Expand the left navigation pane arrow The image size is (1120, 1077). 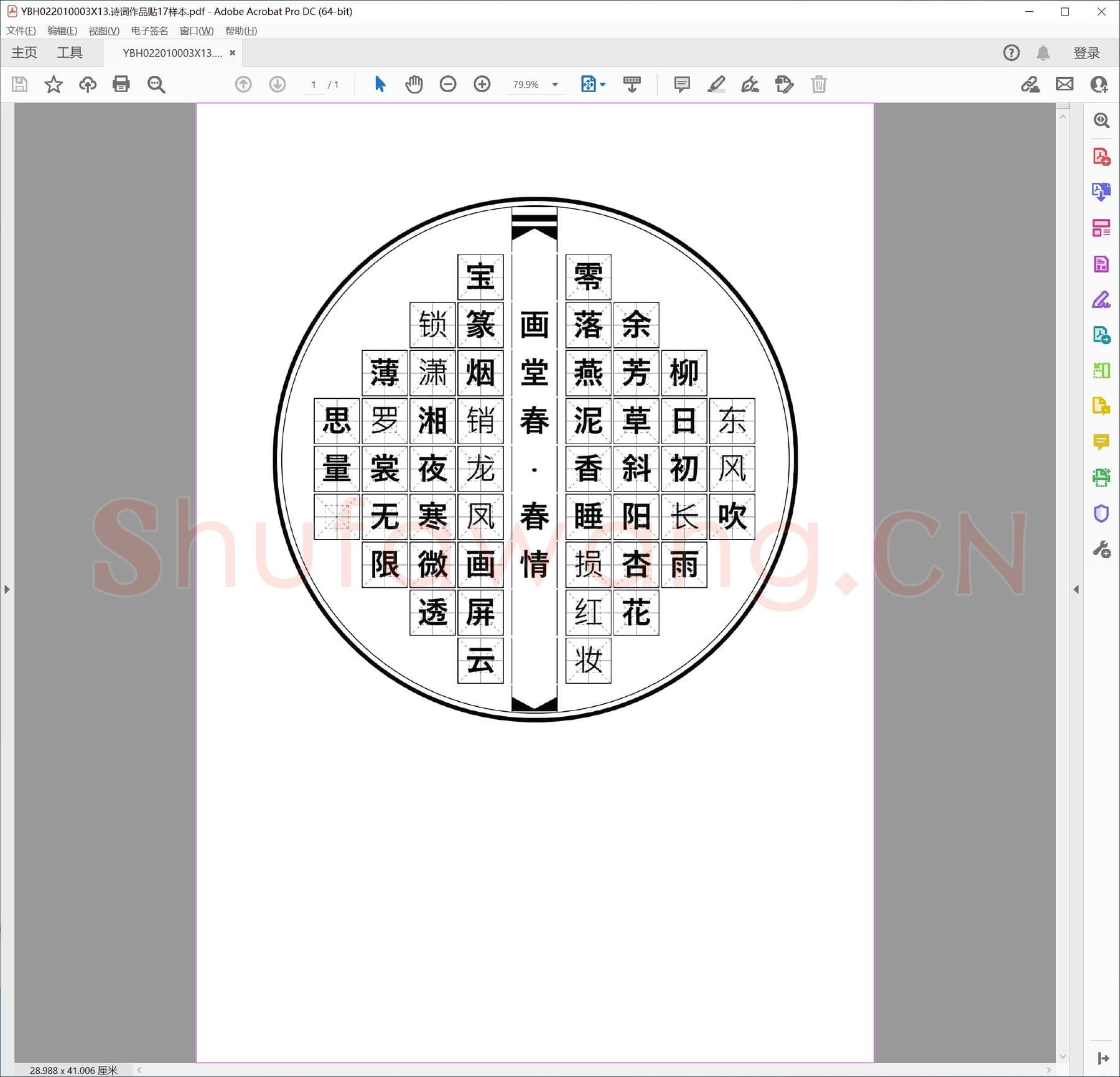(7, 589)
